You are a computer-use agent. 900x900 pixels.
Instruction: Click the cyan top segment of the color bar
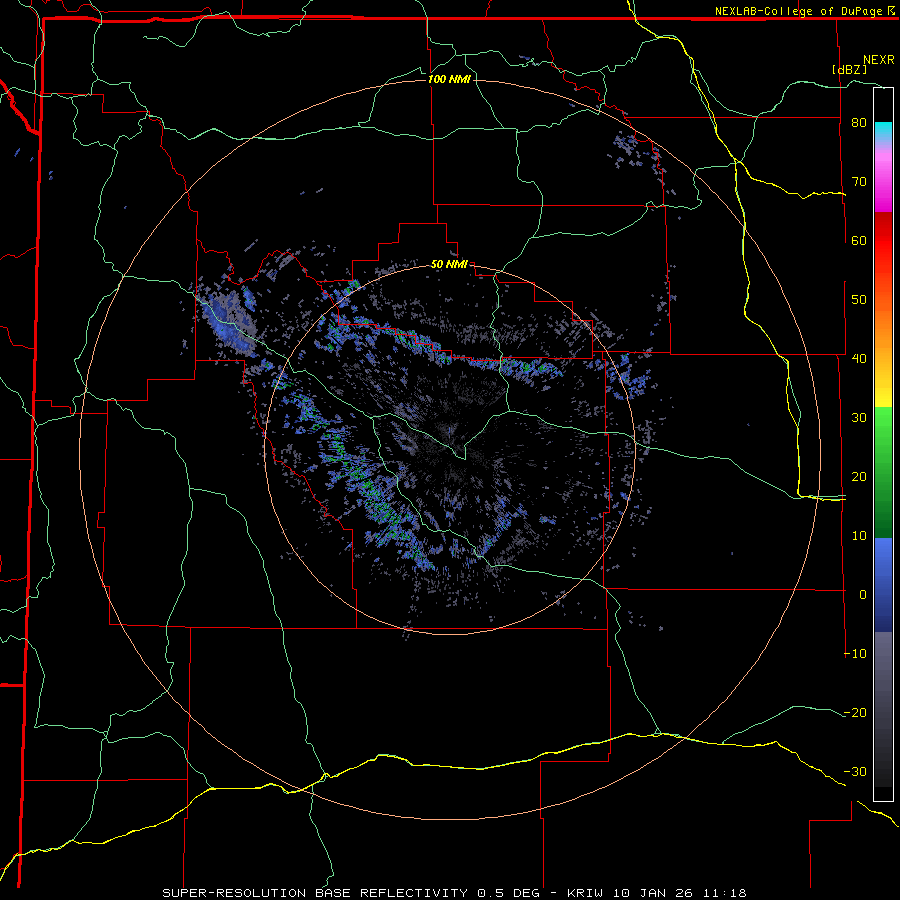click(x=883, y=131)
